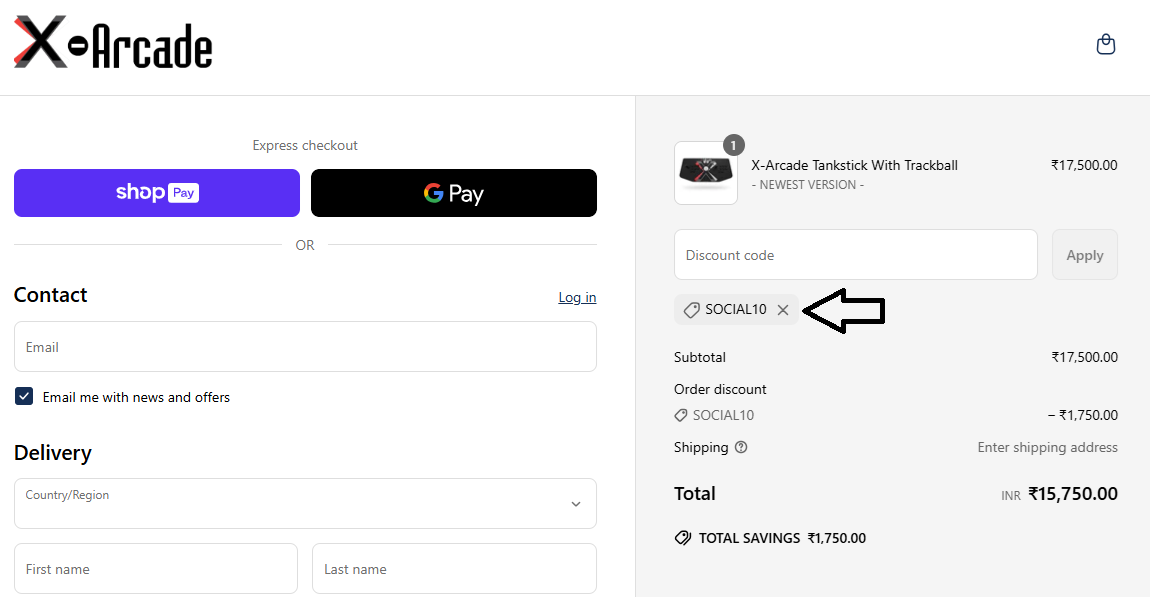Viewport: 1150px width, 597px height.
Task: Click the Contact section heading
Action: click(x=51, y=295)
